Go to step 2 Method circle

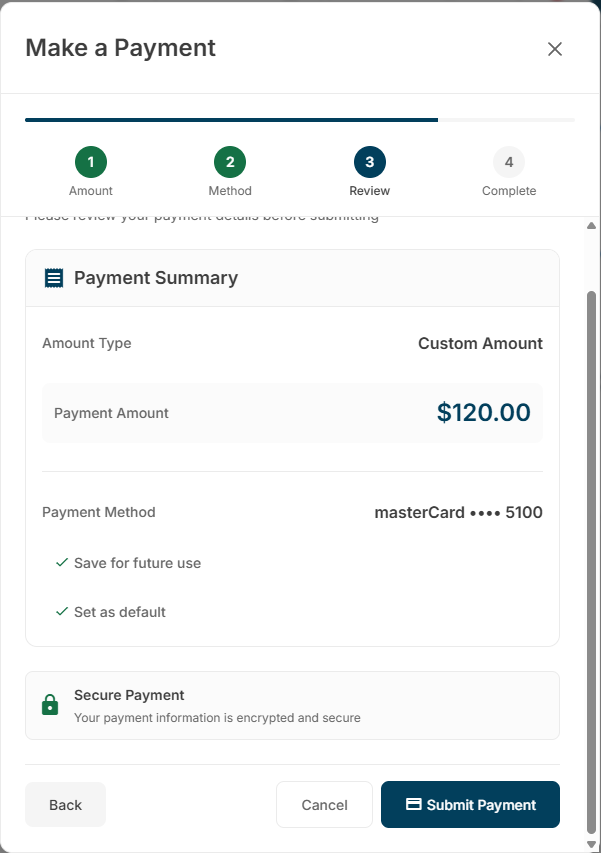coord(230,162)
